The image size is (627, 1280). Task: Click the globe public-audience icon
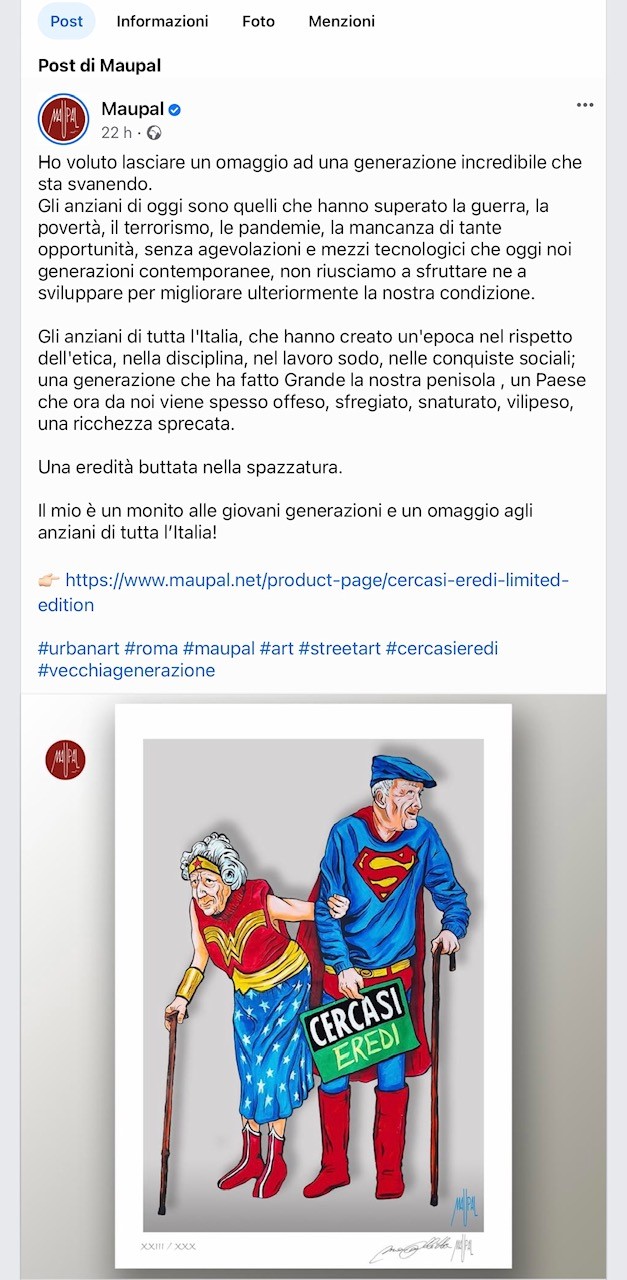(x=154, y=133)
